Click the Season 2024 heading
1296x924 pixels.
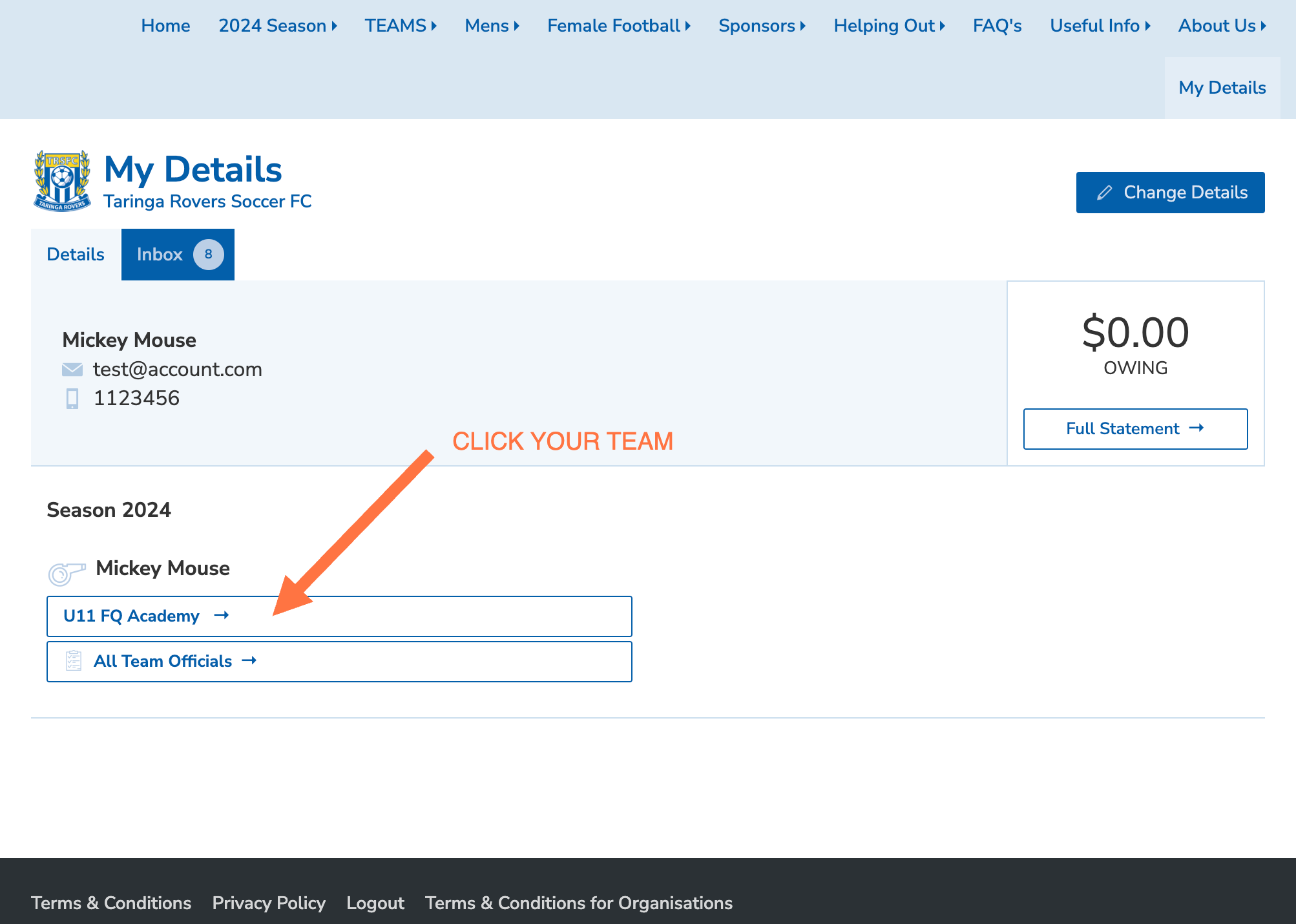109,510
